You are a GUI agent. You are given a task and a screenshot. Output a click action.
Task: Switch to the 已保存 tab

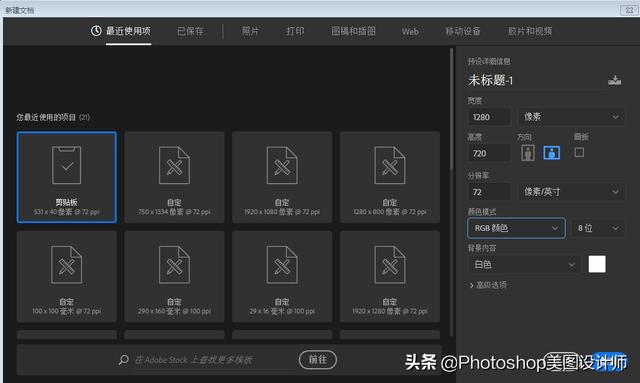pyautogui.click(x=191, y=31)
